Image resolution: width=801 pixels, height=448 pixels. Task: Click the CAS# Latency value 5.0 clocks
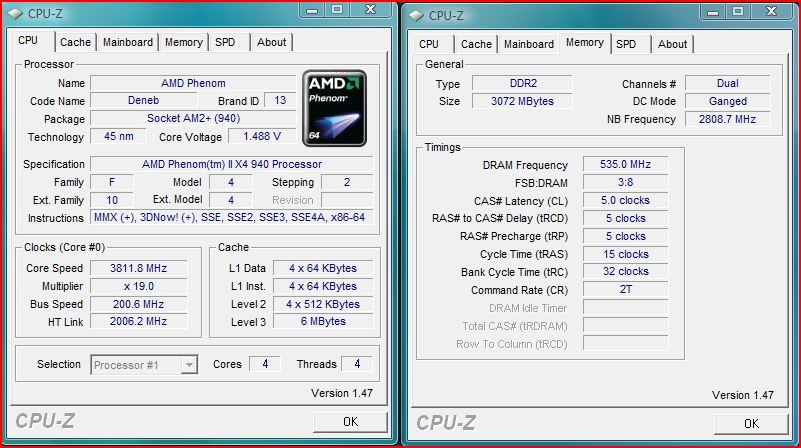click(x=625, y=200)
